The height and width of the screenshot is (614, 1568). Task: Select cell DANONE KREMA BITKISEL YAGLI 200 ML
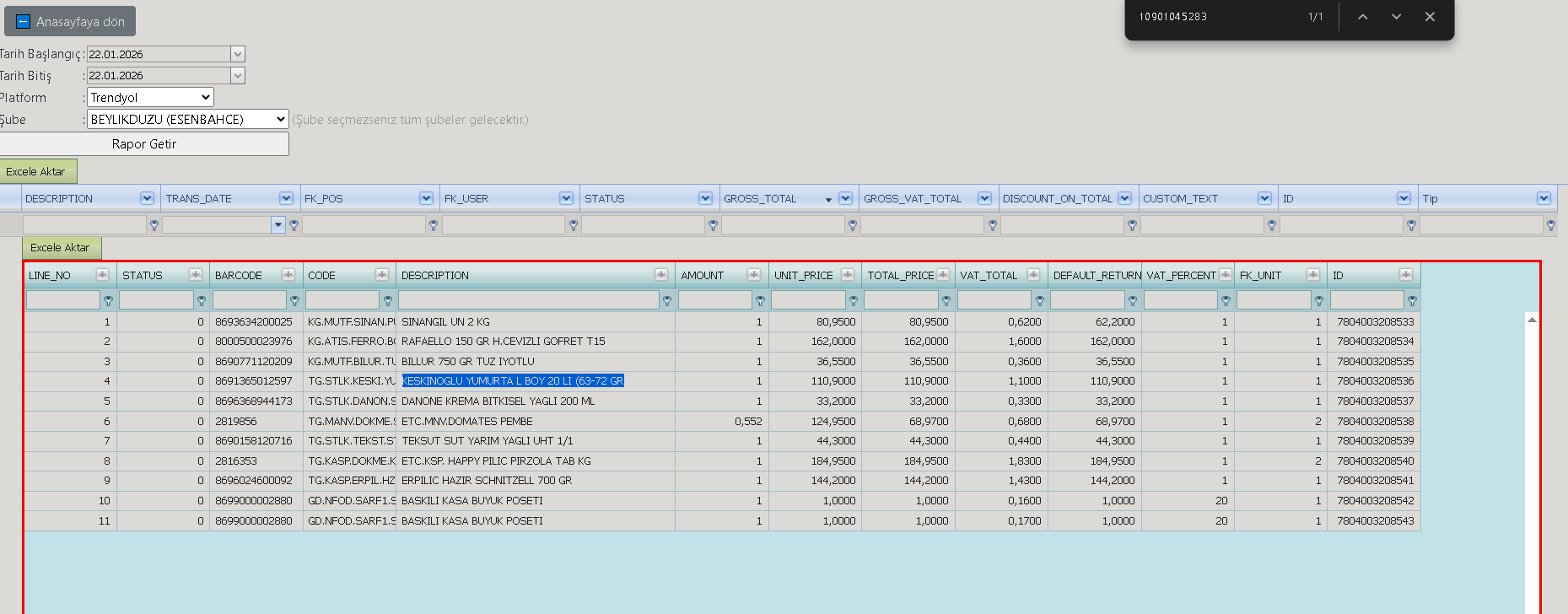tap(536, 401)
